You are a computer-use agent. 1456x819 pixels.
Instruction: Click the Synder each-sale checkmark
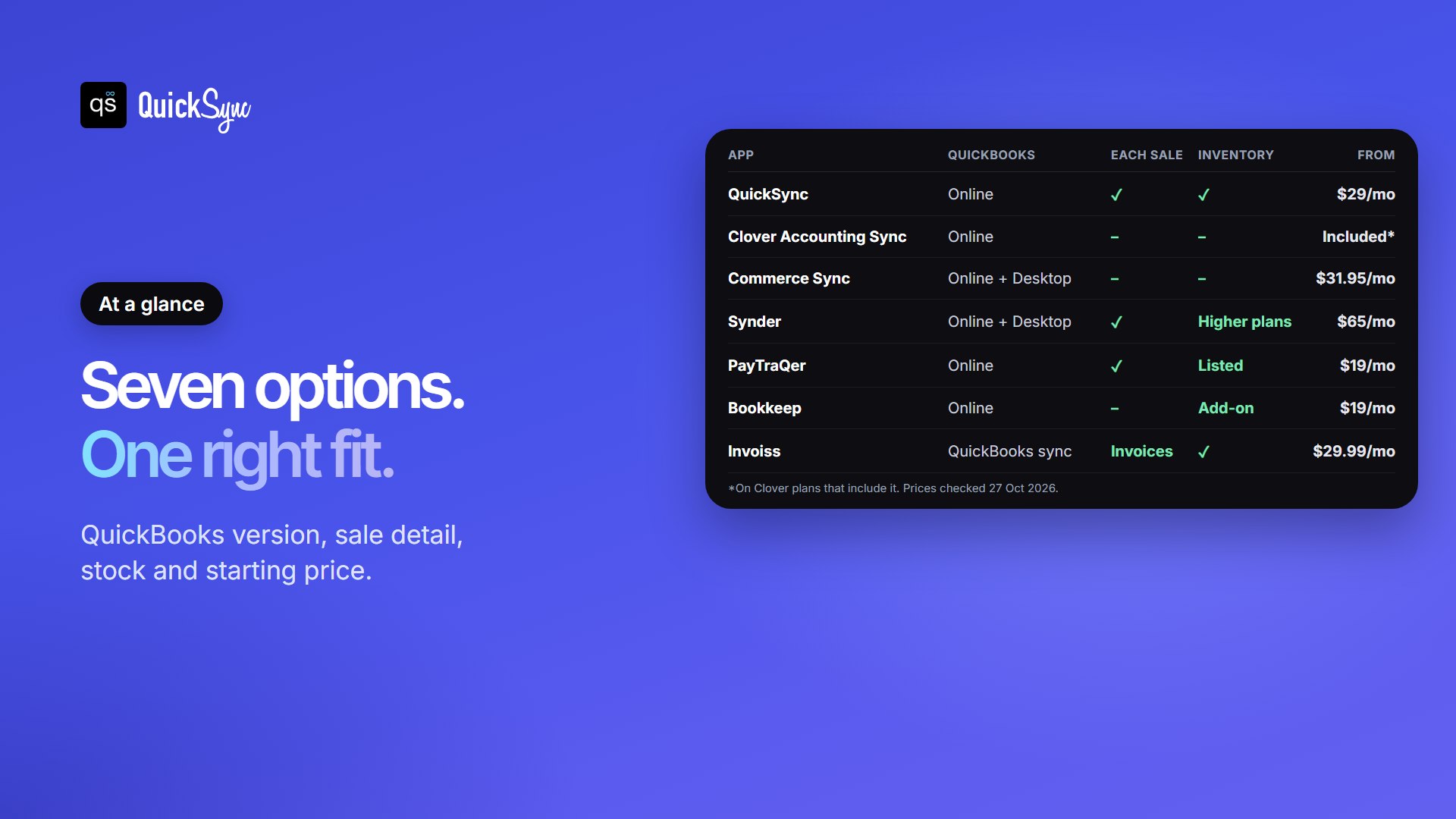1116,322
